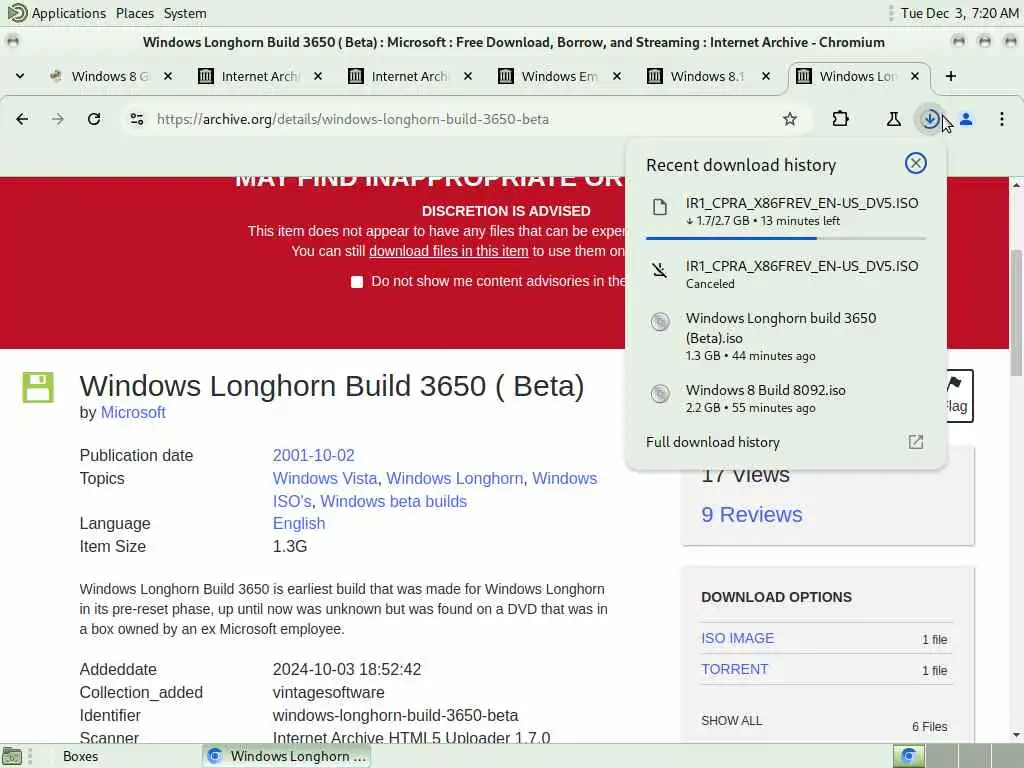Click the canceled download icon for IR1_CPRA ISO

[660, 270]
